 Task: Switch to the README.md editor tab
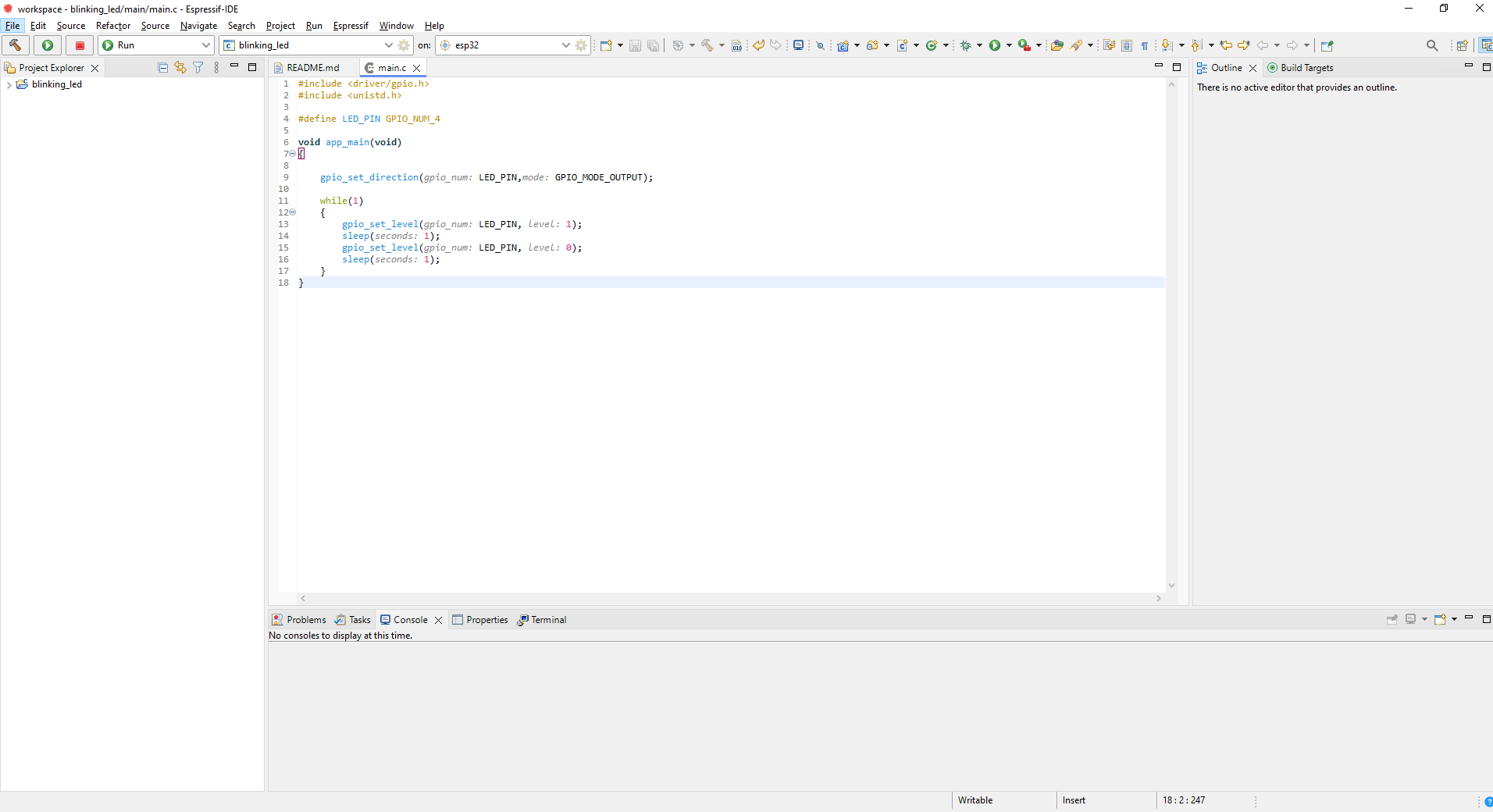(312, 68)
